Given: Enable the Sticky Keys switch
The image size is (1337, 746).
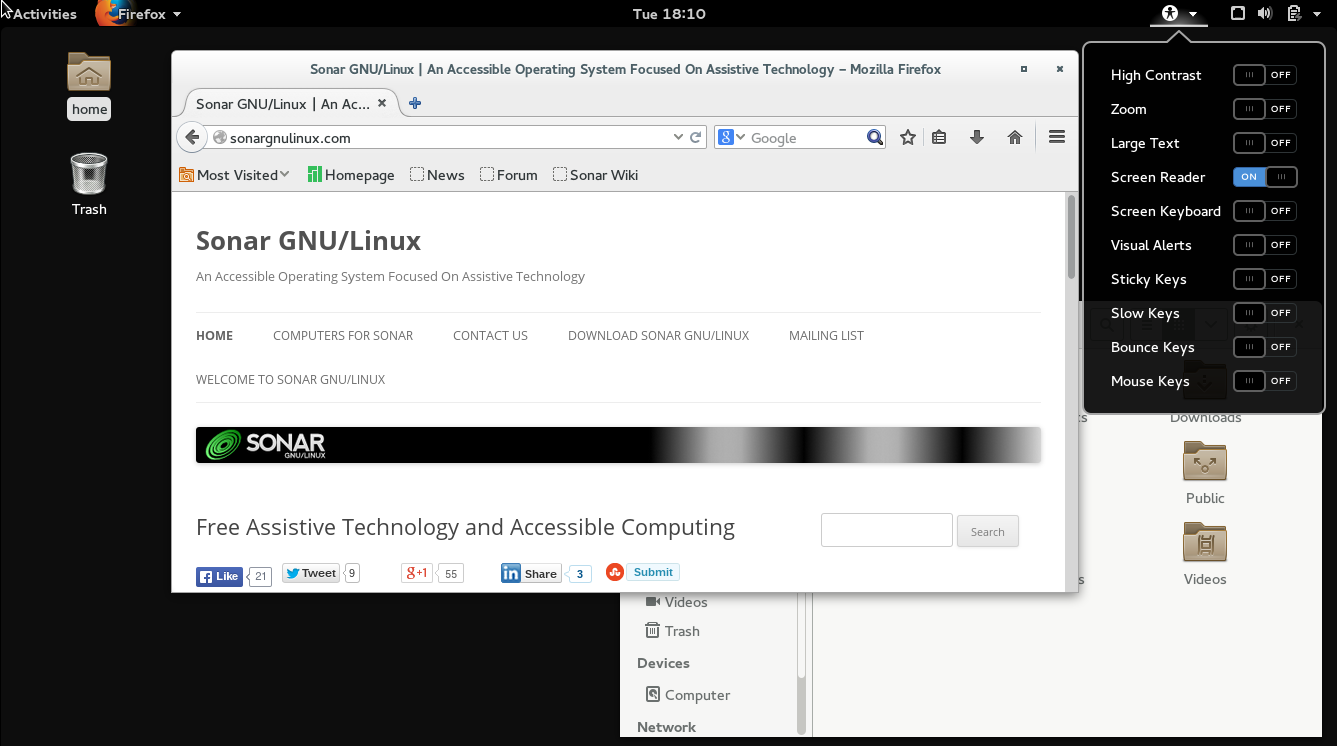Looking at the screenshot, I should coord(1265,279).
